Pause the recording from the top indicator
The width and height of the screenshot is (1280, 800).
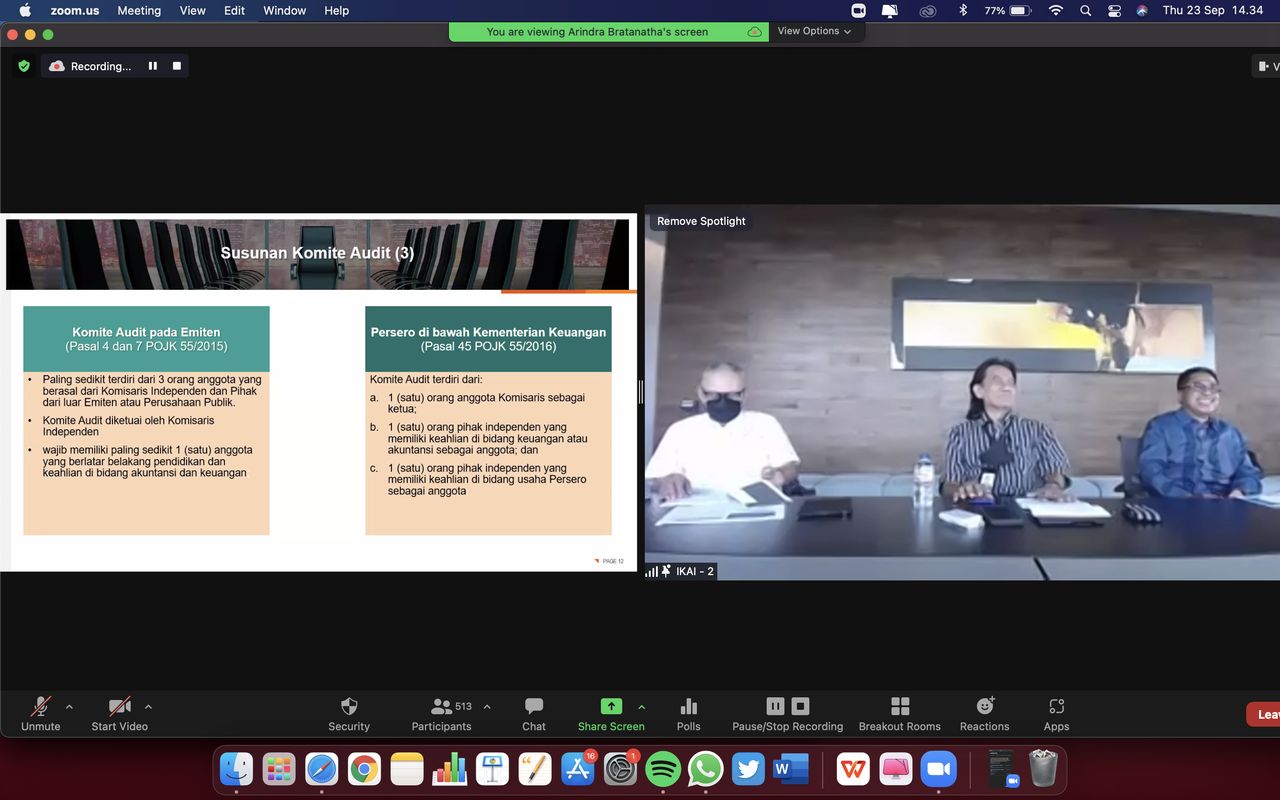(x=153, y=66)
